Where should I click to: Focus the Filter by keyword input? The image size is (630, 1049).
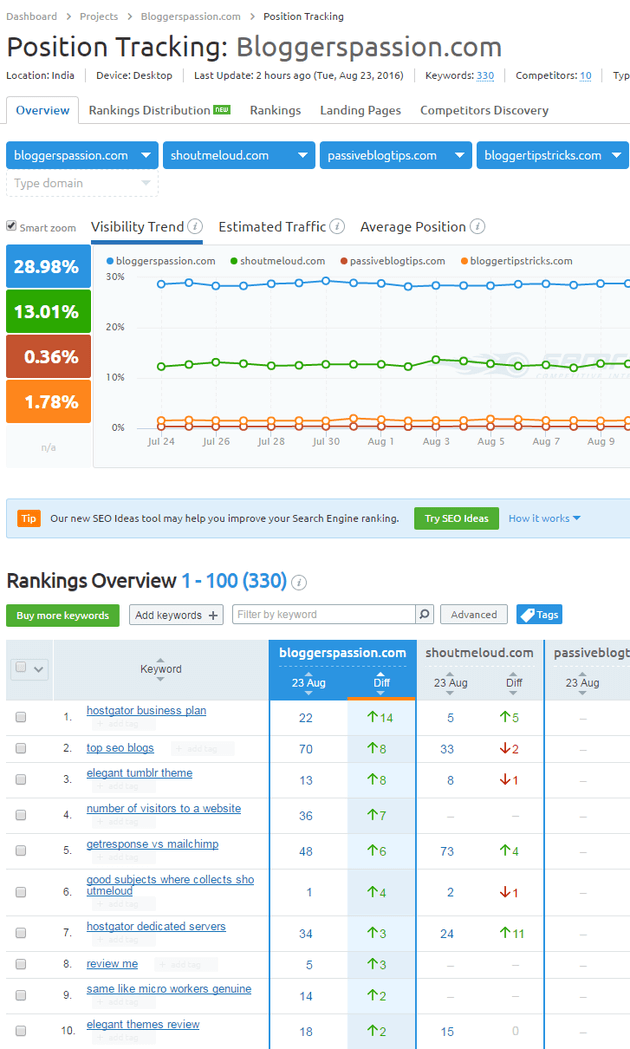point(324,614)
